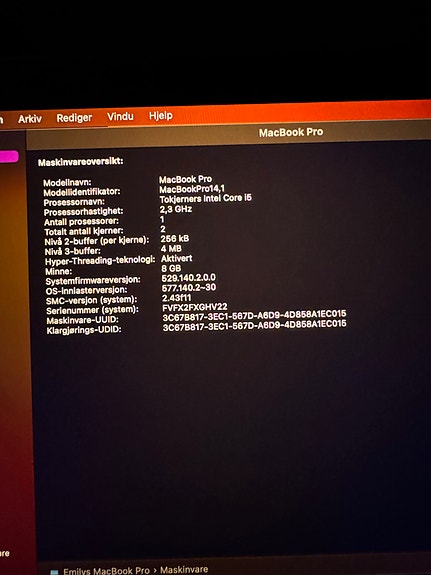Click the SMC-versjon value 2.43f11
Image resolution: width=431 pixels, height=575 pixels.
176,297
